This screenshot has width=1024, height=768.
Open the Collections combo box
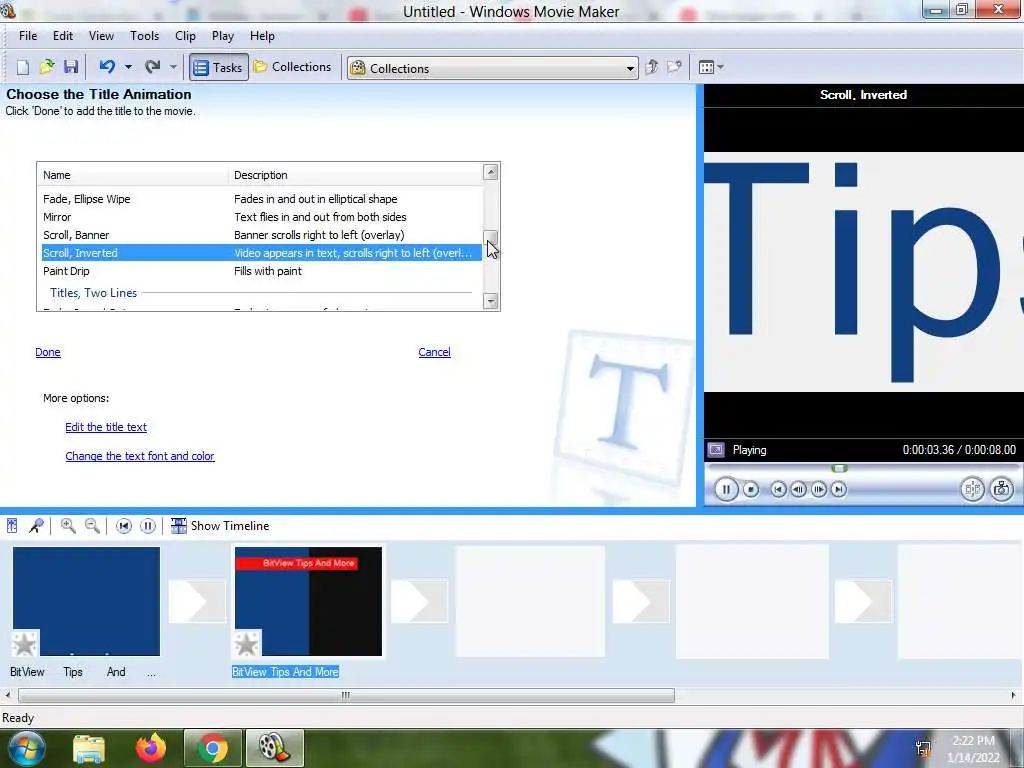click(493, 68)
